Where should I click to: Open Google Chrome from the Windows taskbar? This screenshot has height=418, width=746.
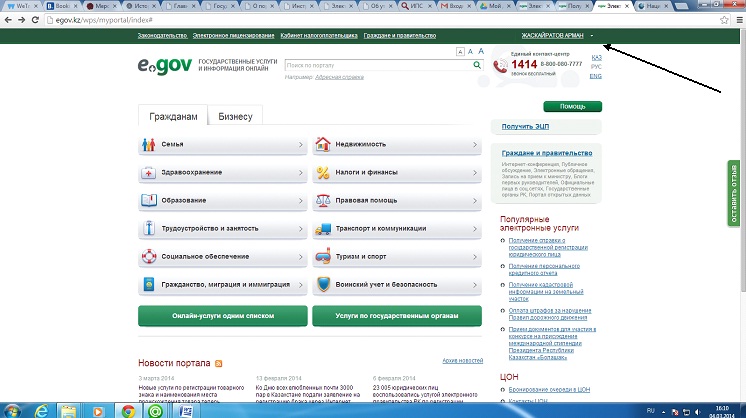pos(128,410)
